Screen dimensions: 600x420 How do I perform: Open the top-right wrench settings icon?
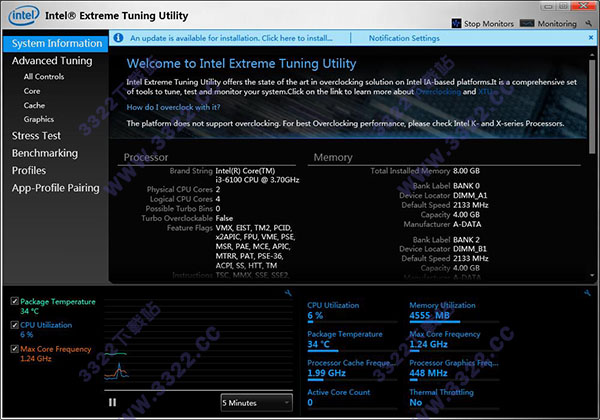(x=589, y=23)
